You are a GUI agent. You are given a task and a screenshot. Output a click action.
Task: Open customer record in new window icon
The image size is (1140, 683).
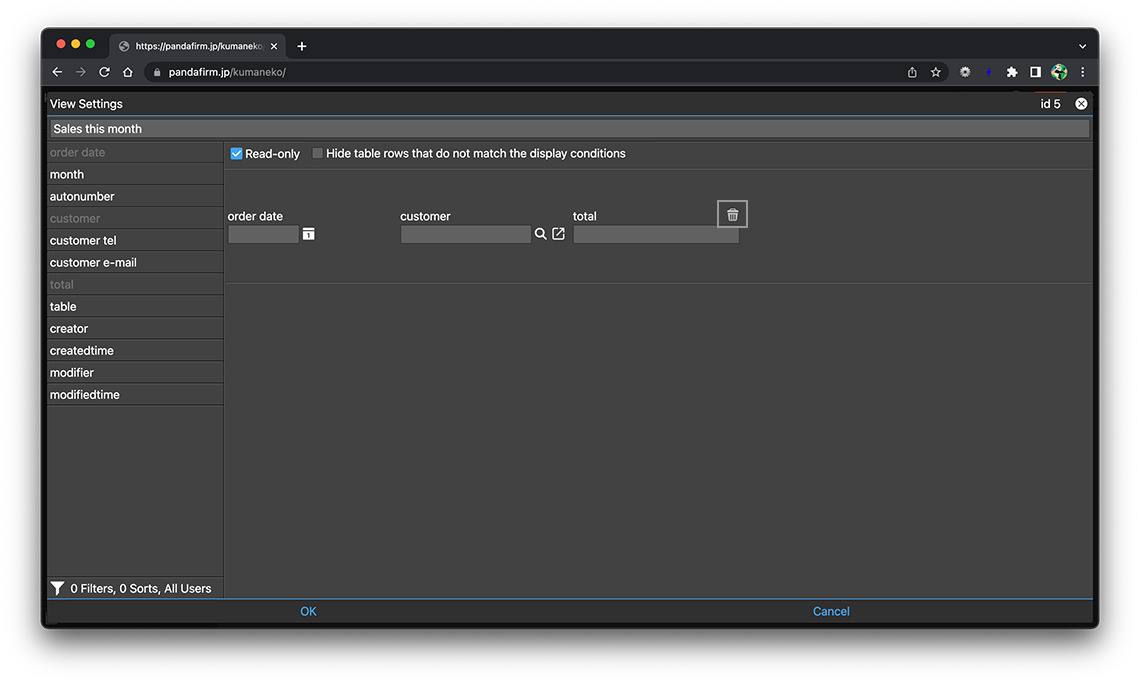(x=559, y=234)
